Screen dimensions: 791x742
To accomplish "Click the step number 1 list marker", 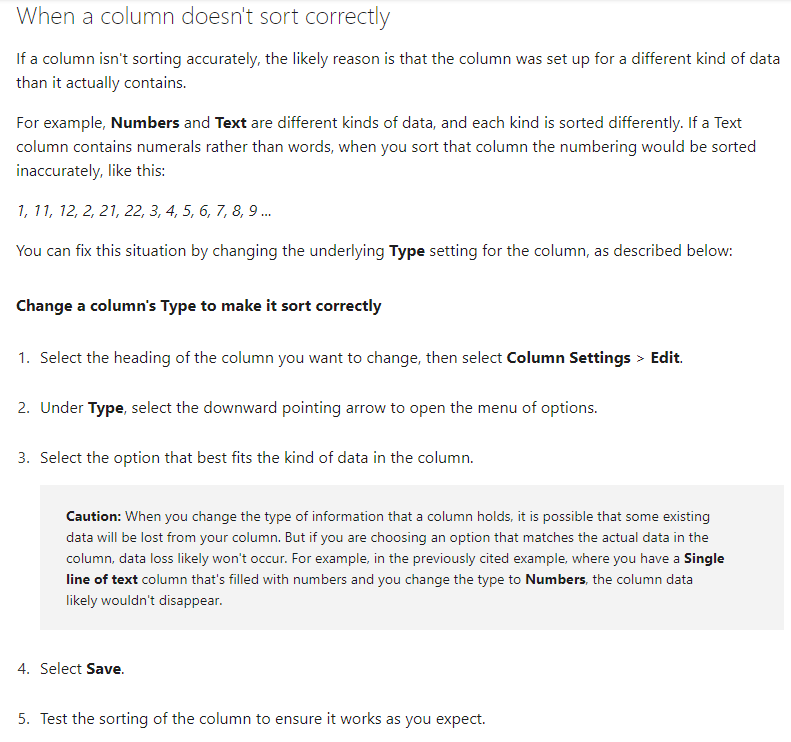I will click(24, 358).
